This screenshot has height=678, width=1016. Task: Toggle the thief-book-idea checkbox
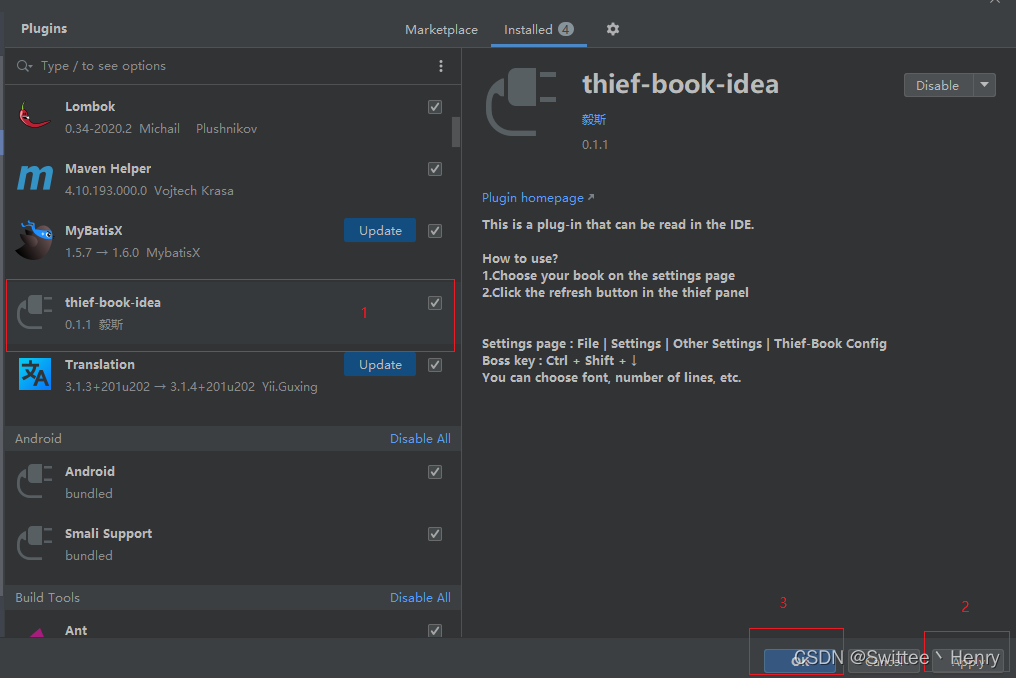[x=435, y=303]
